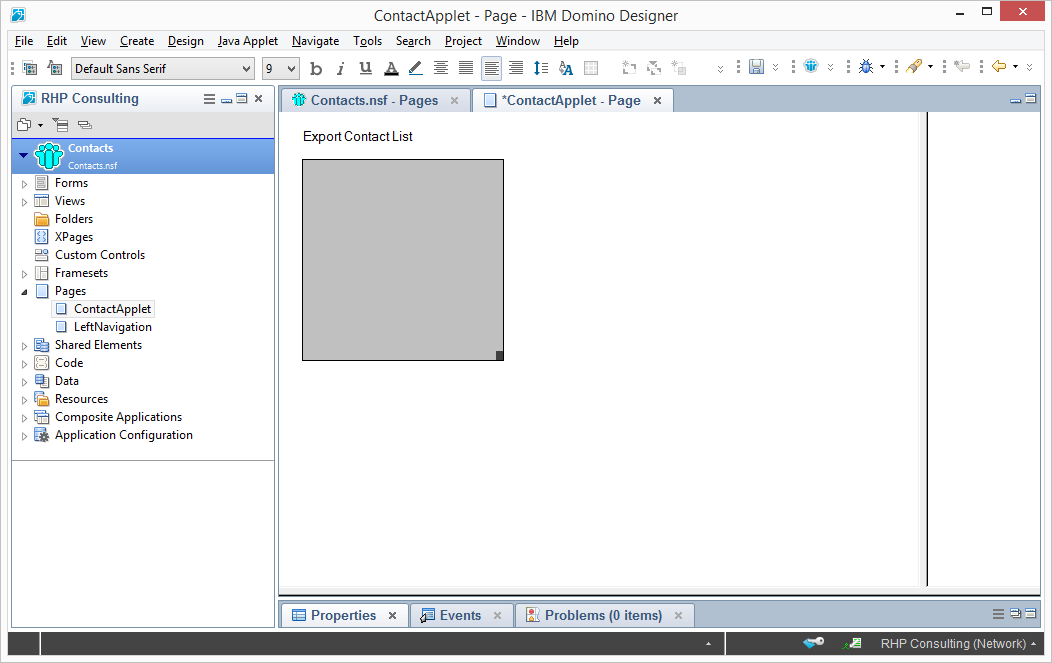Viewport: 1052px width, 663px height.
Task: Click the line spacing icon
Action: click(x=541, y=68)
